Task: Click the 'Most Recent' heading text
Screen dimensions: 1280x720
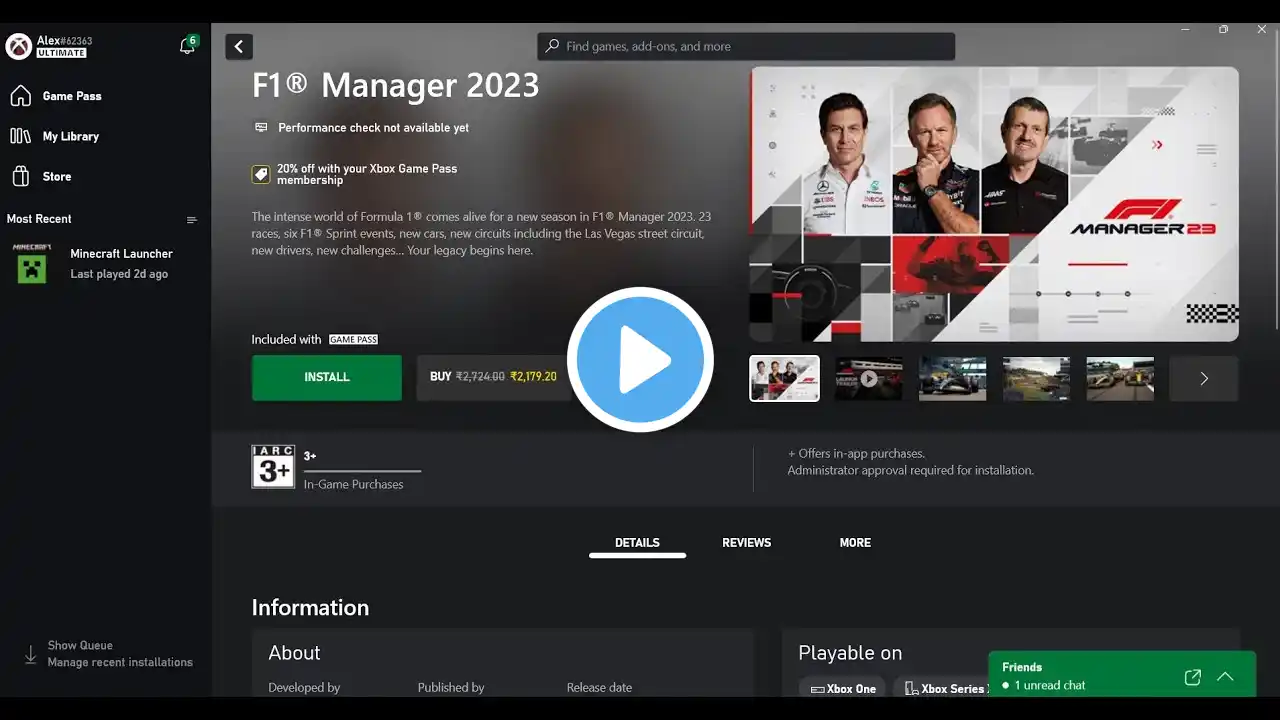Action: pos(39,219)
